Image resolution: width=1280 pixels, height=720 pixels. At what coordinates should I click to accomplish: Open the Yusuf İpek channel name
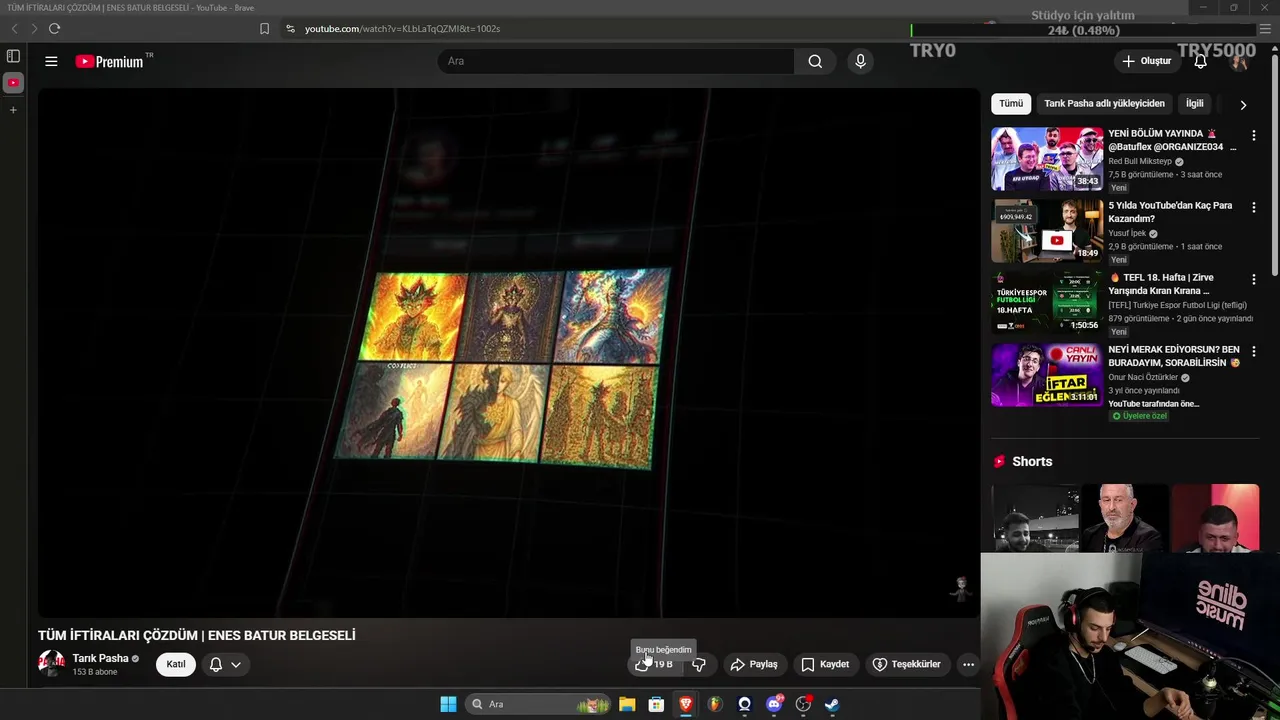[x=1127, y=233]
